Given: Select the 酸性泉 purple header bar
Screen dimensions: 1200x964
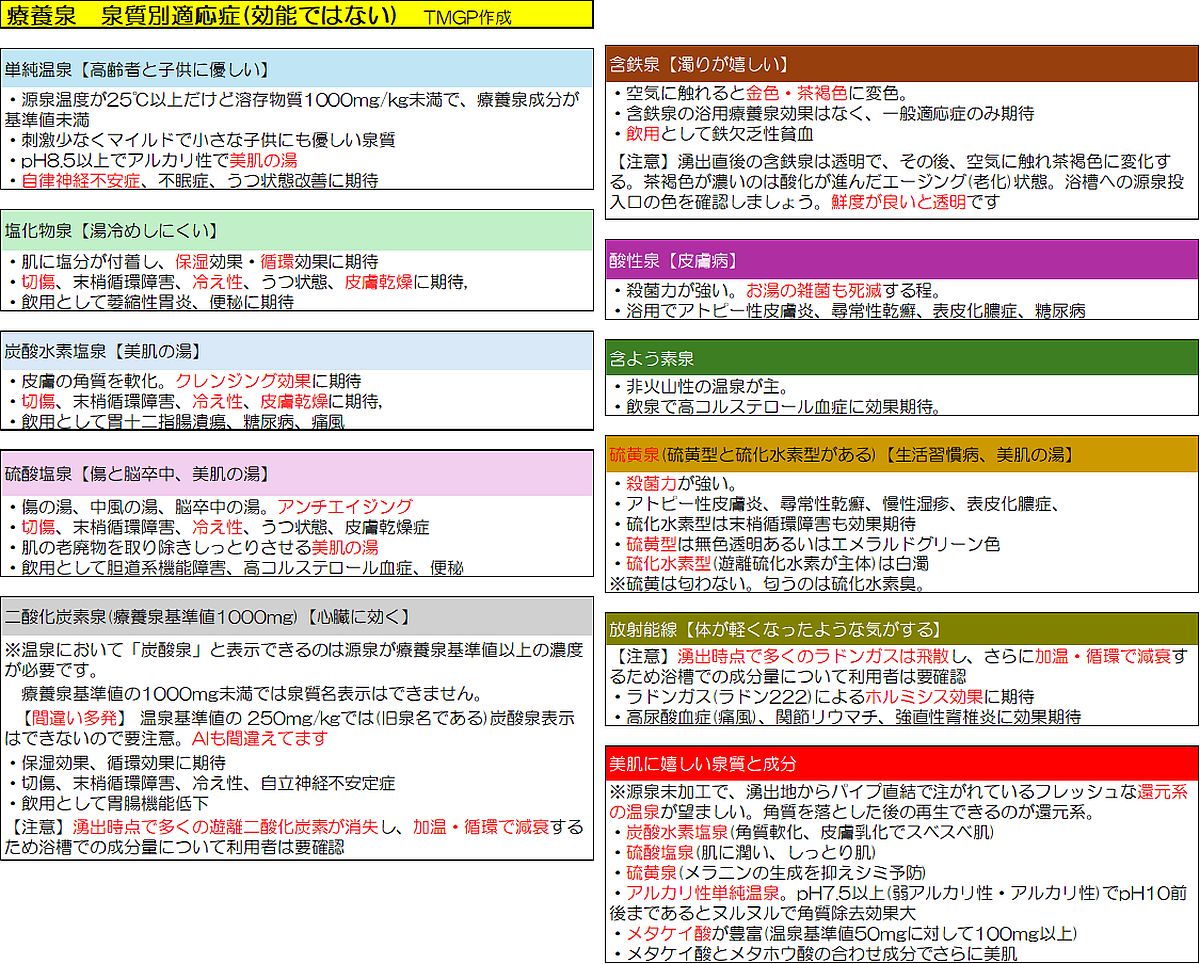Looking at the screenshot, I should 901,261.
